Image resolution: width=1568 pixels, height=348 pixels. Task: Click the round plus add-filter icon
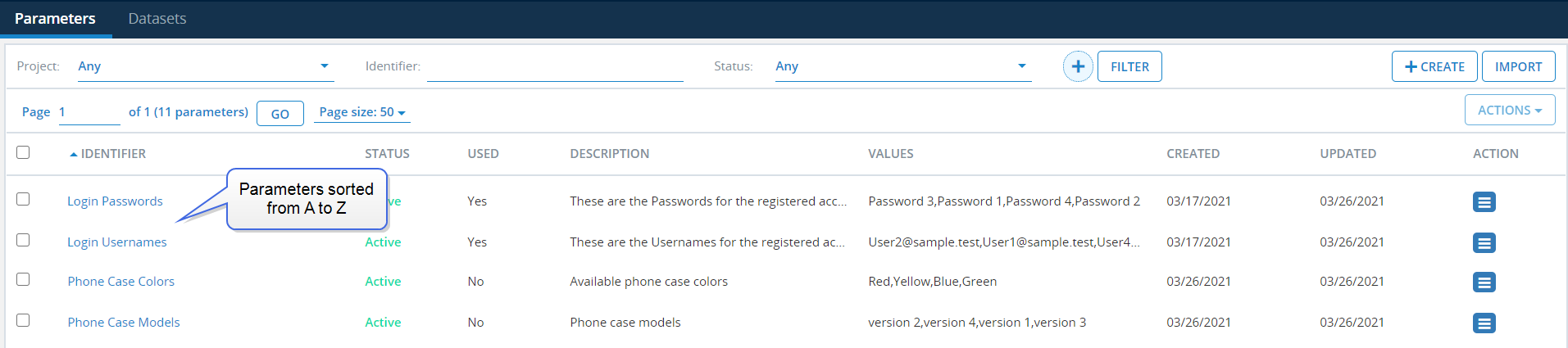[1078, 66]
